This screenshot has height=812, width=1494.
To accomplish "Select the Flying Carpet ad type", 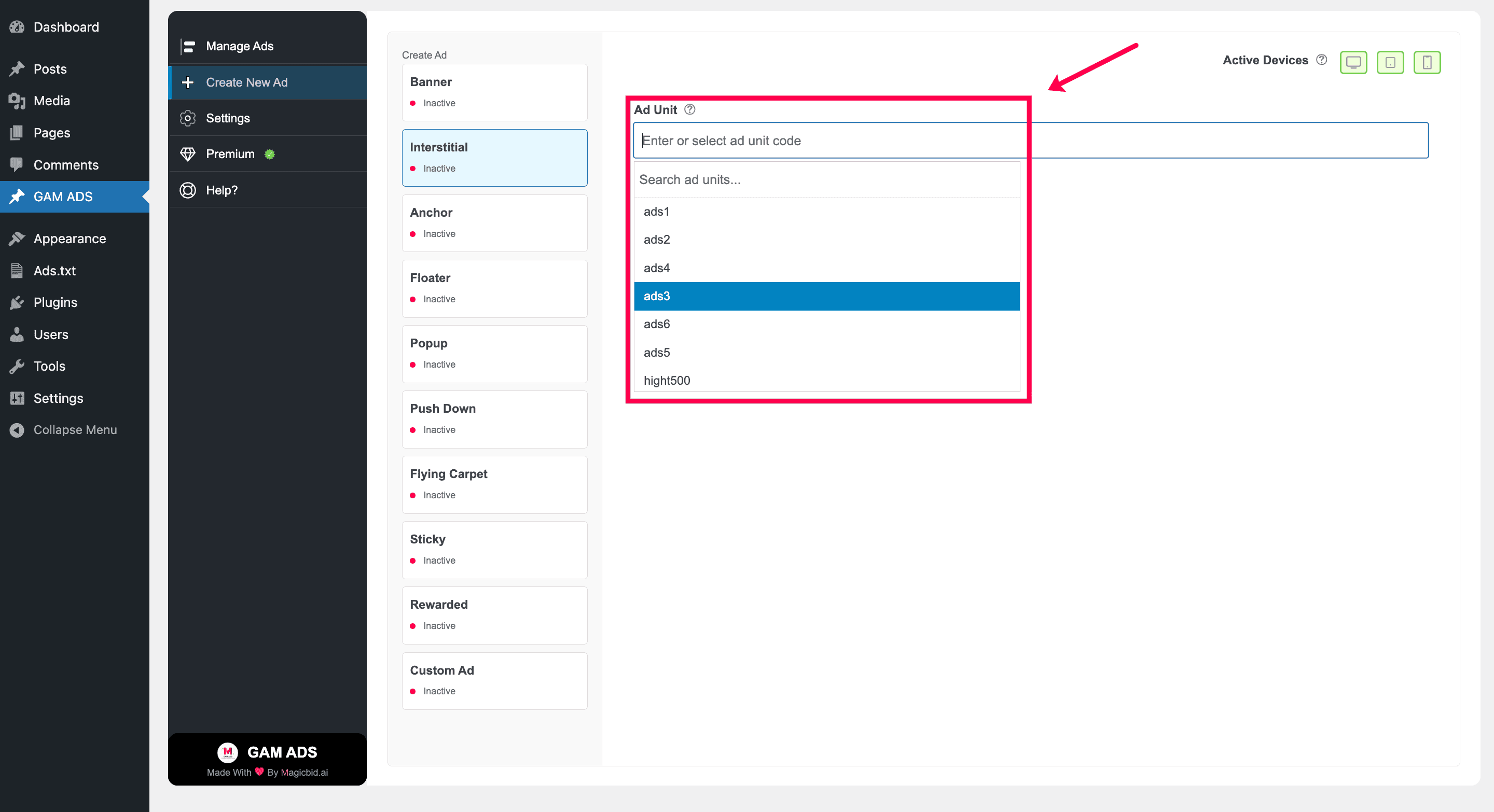I will click(494, 484).
